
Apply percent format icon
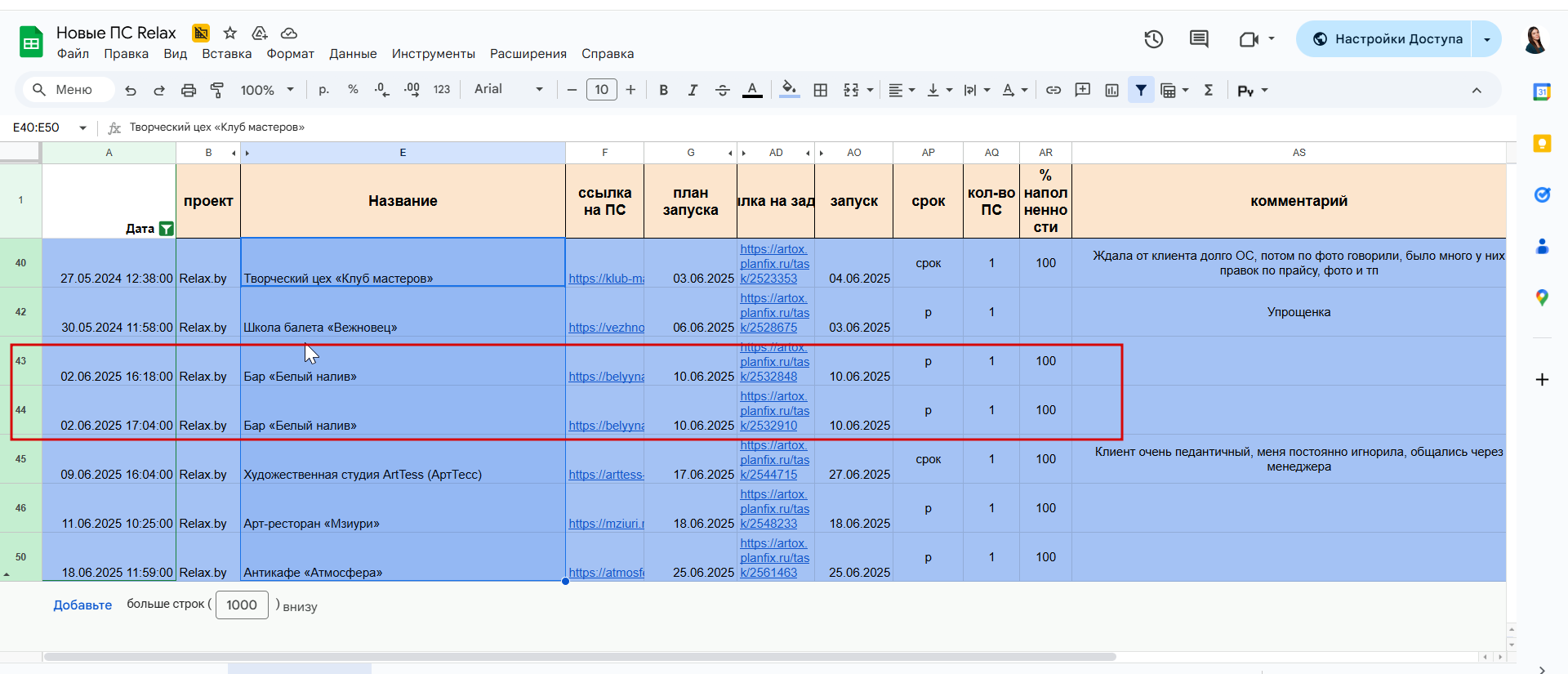pyautogui.click(x=353, y=90)
